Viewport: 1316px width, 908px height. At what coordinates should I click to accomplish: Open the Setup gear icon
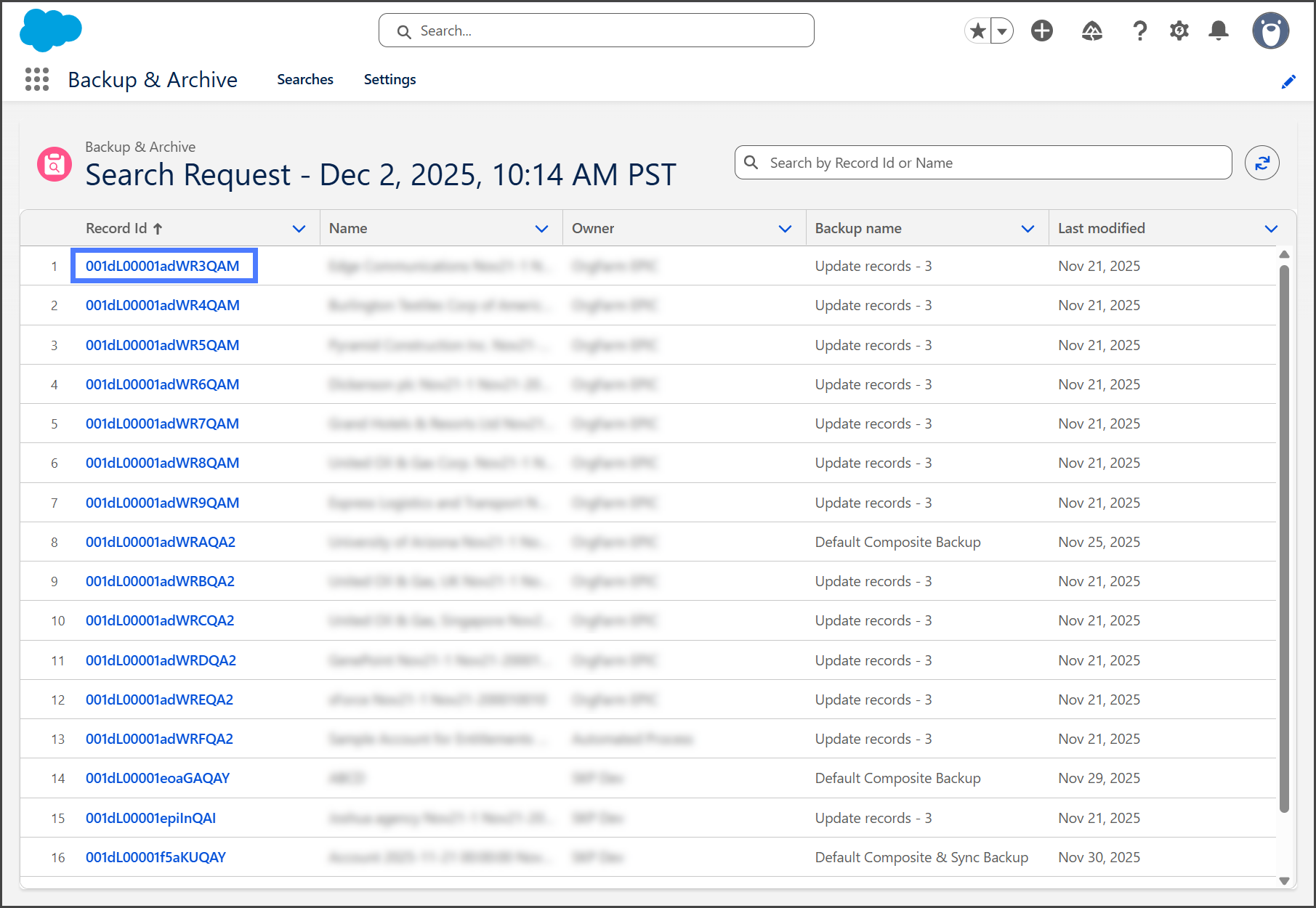[1179, 31]
